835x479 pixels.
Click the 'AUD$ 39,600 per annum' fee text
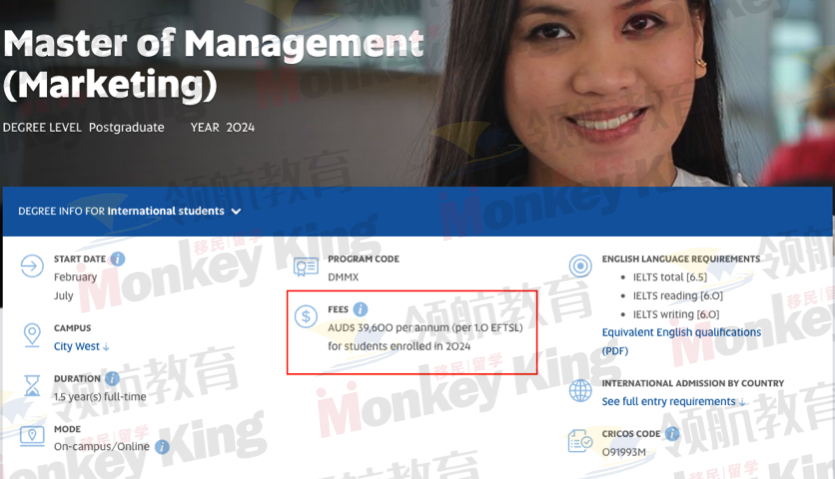[x=388, y=328]
